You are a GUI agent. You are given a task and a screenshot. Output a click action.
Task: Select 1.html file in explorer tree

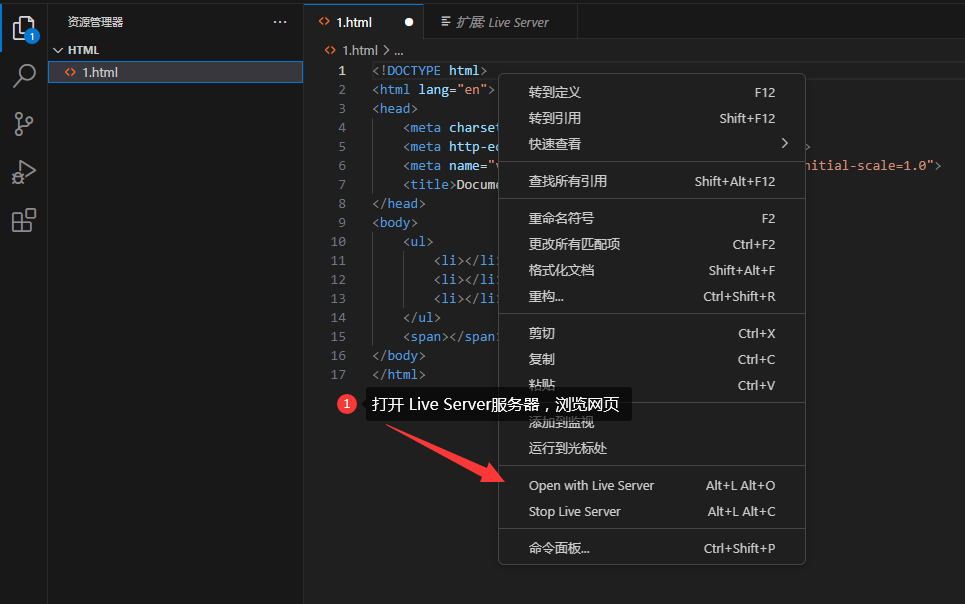click(x=175, y=72)
